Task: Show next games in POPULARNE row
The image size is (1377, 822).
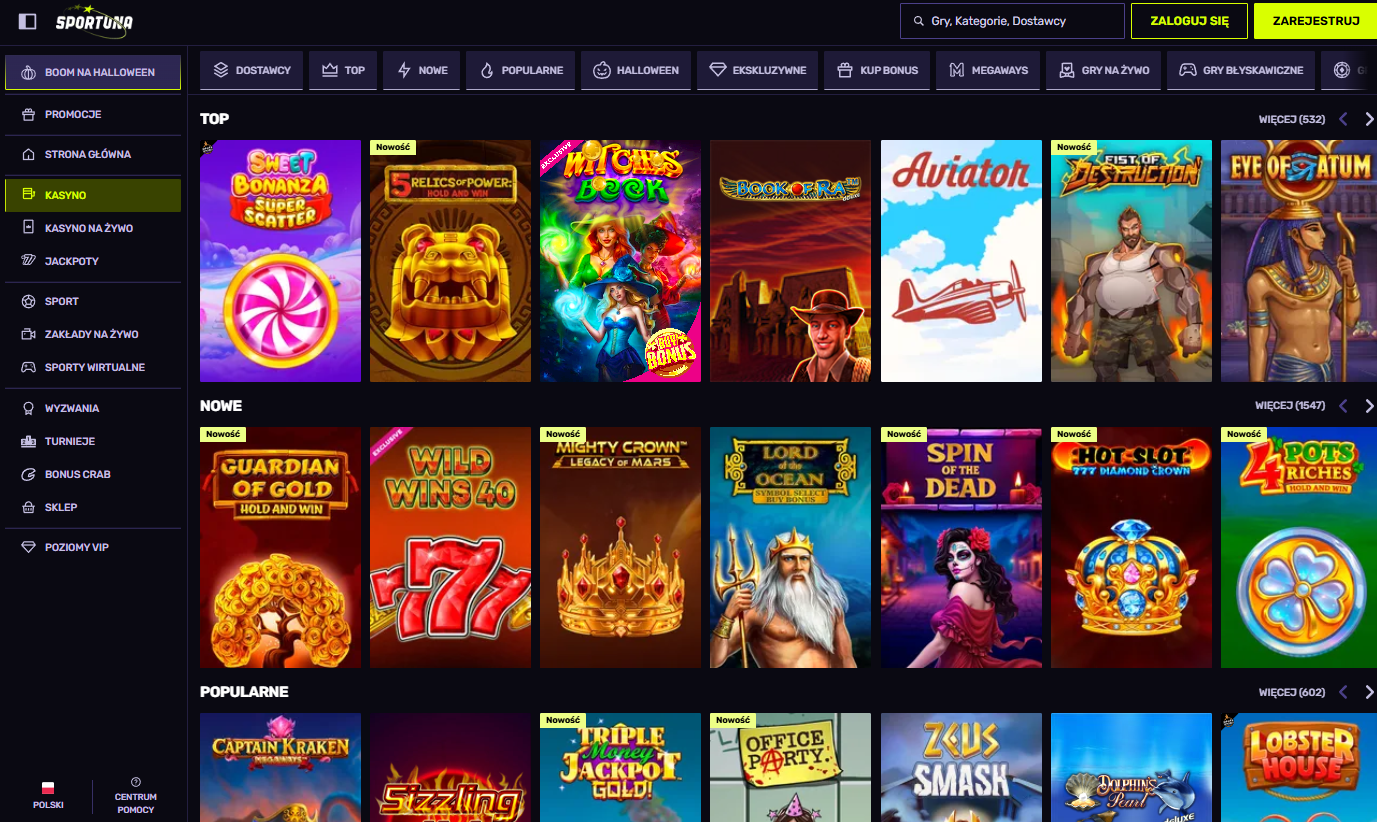Action: point(1369,692)
